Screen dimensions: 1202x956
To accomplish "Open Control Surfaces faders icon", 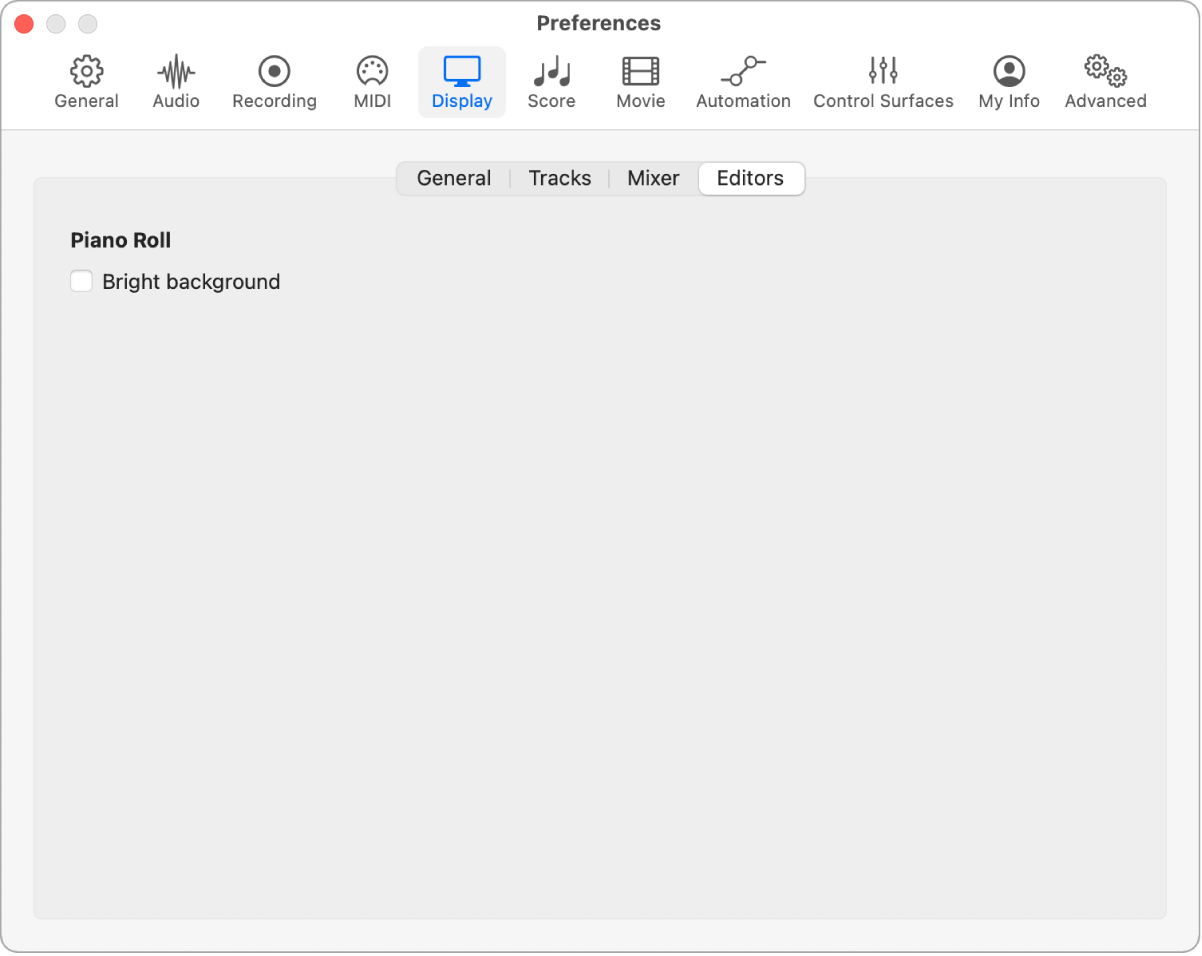I will [x=883, y=71].
